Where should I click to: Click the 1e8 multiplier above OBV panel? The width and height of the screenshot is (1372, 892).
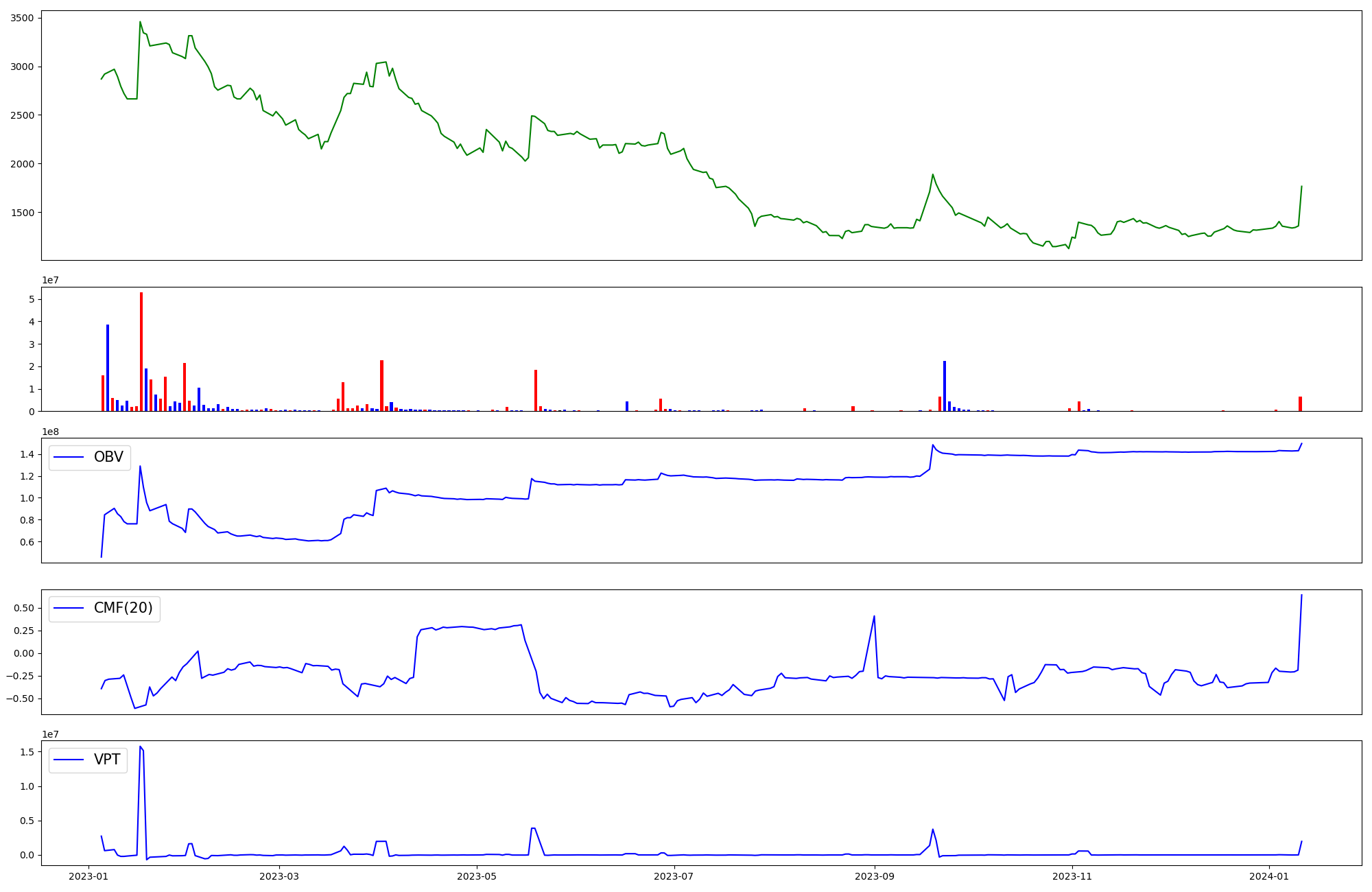click(51, 432)
